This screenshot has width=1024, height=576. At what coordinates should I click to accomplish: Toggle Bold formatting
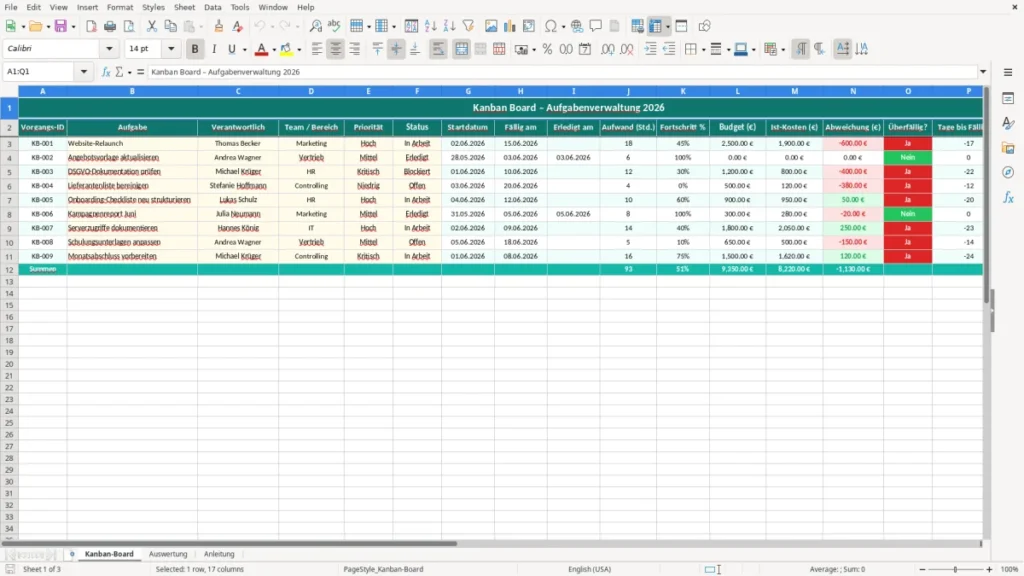pos(195,49)
